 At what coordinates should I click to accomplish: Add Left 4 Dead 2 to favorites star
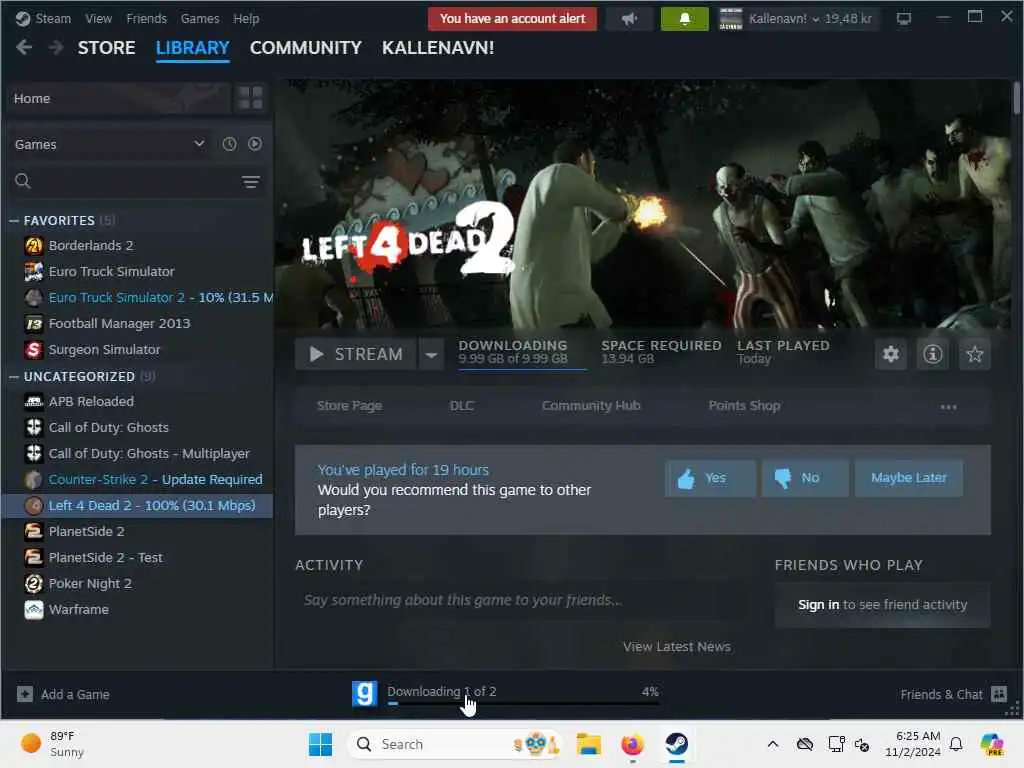click(x=974, y=354)
